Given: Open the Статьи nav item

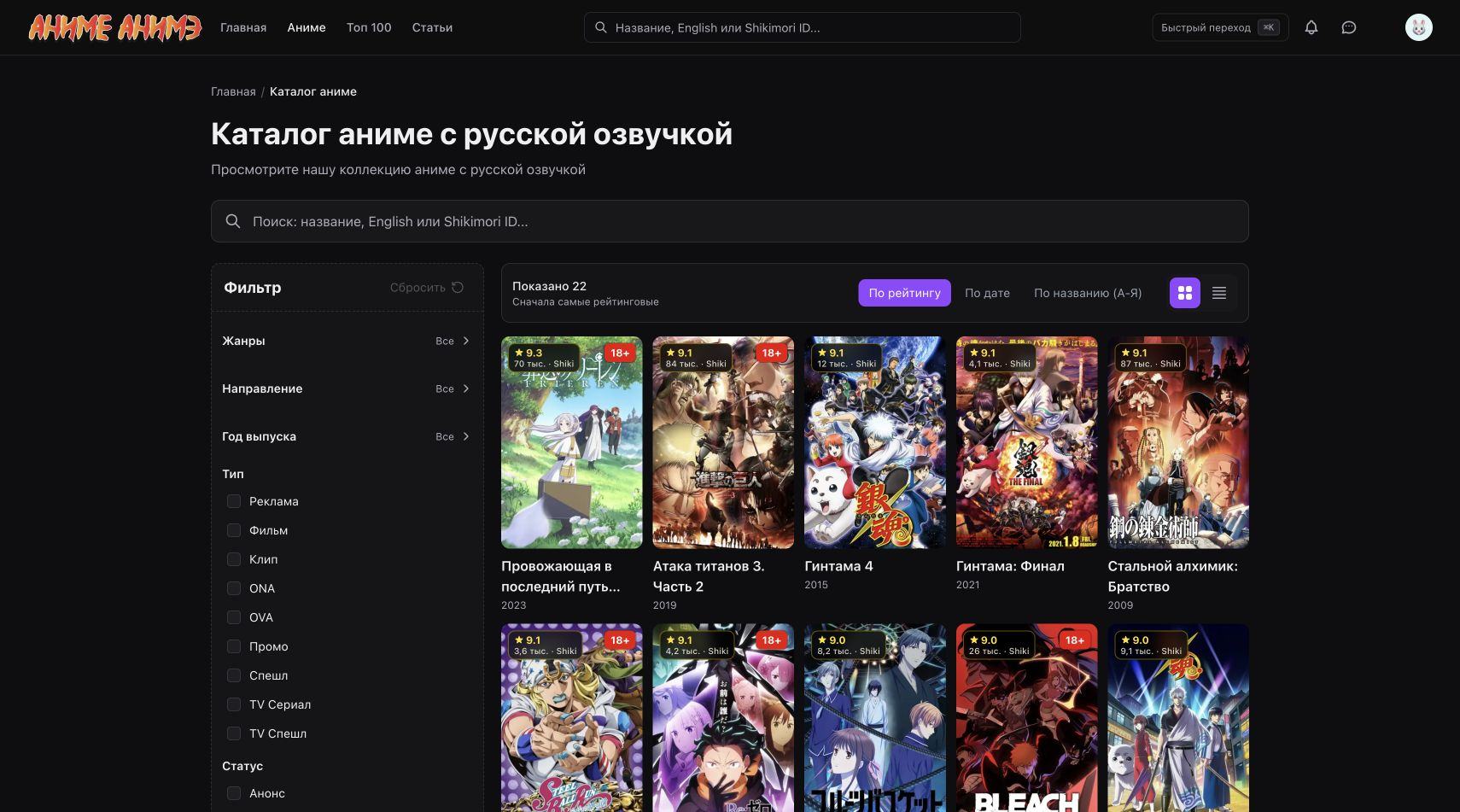Looking at the screenshot, I should click(432, 27).
